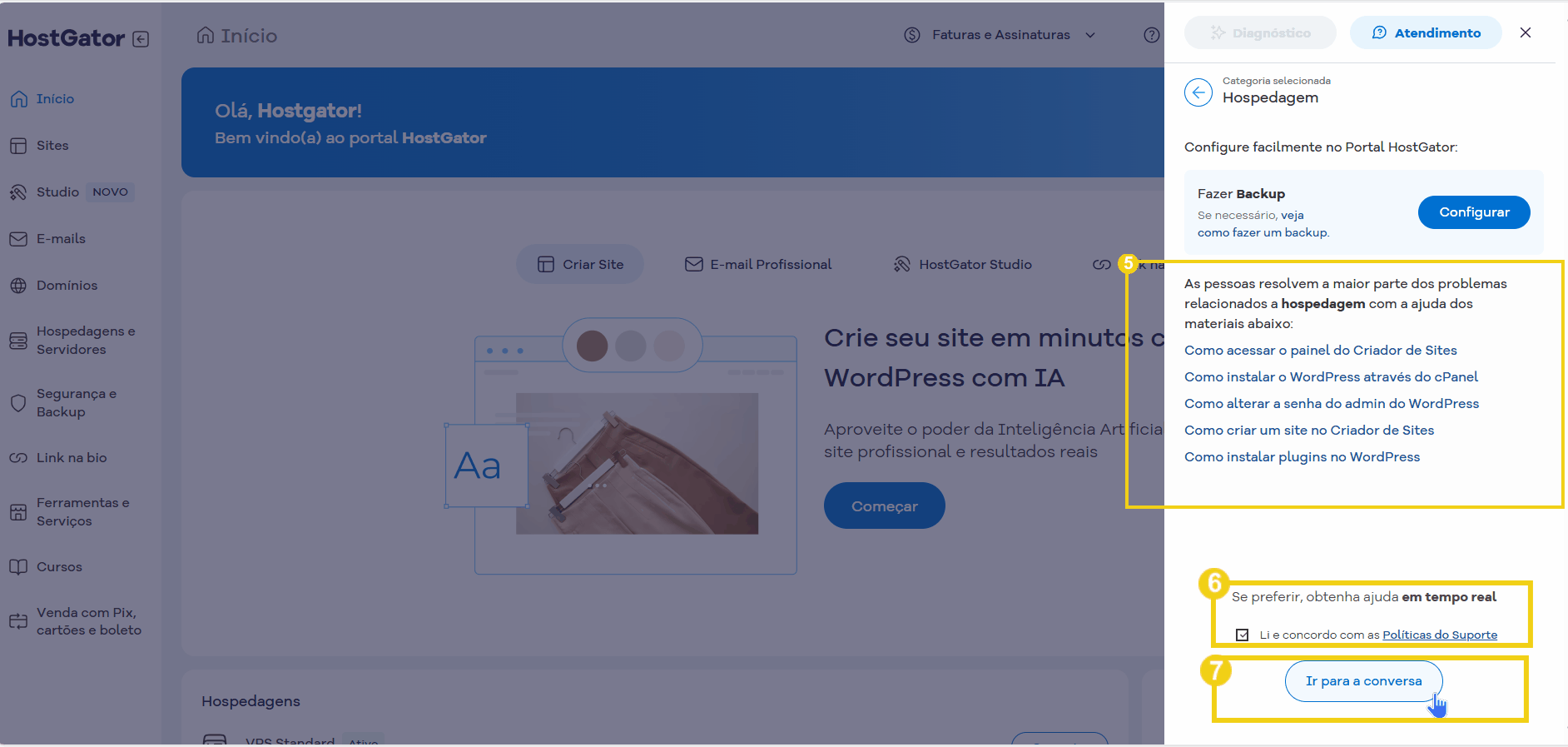Select the Criar Site tab

(x=580, y=264)
